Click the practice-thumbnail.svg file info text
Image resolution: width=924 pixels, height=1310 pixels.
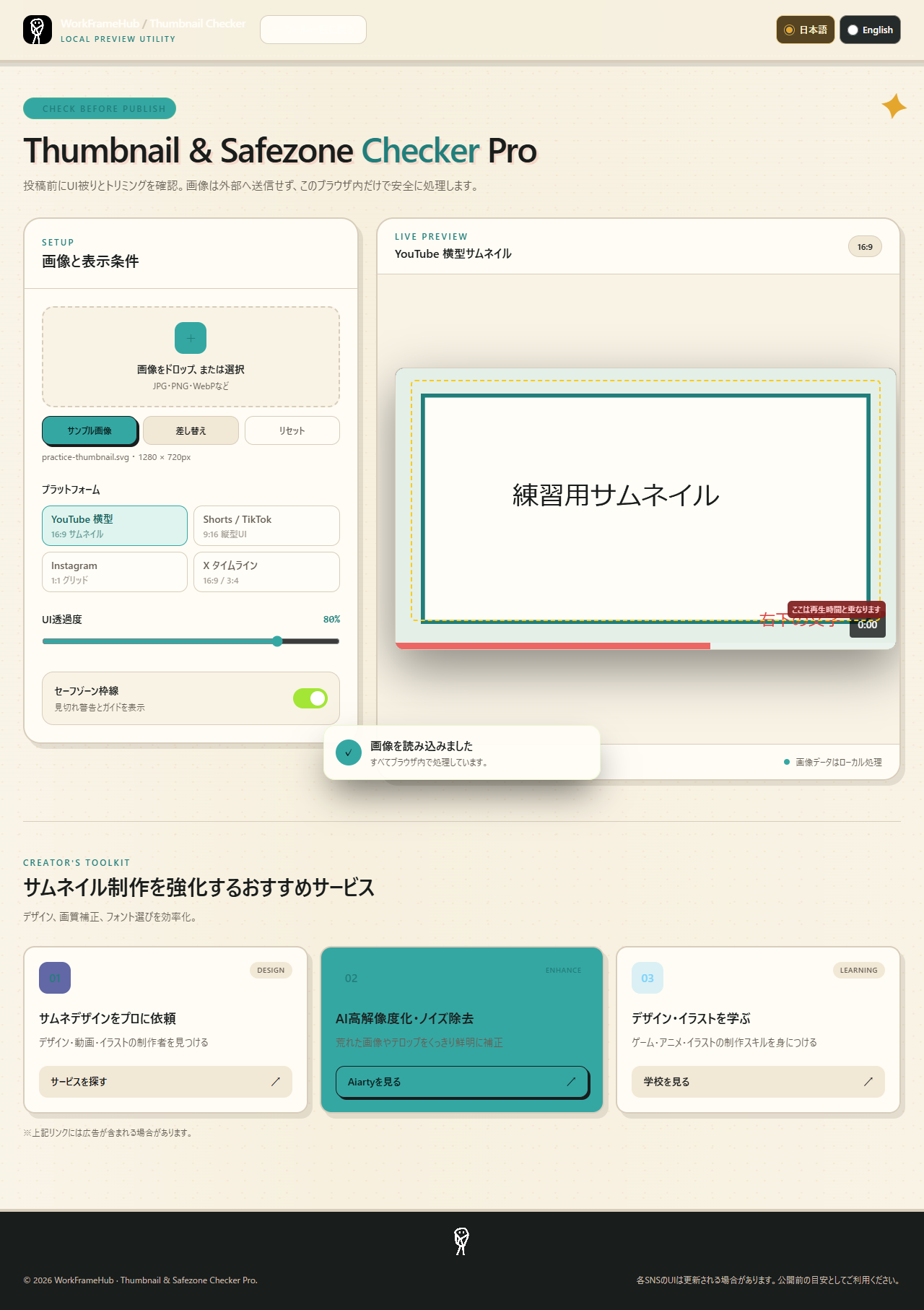116,457
